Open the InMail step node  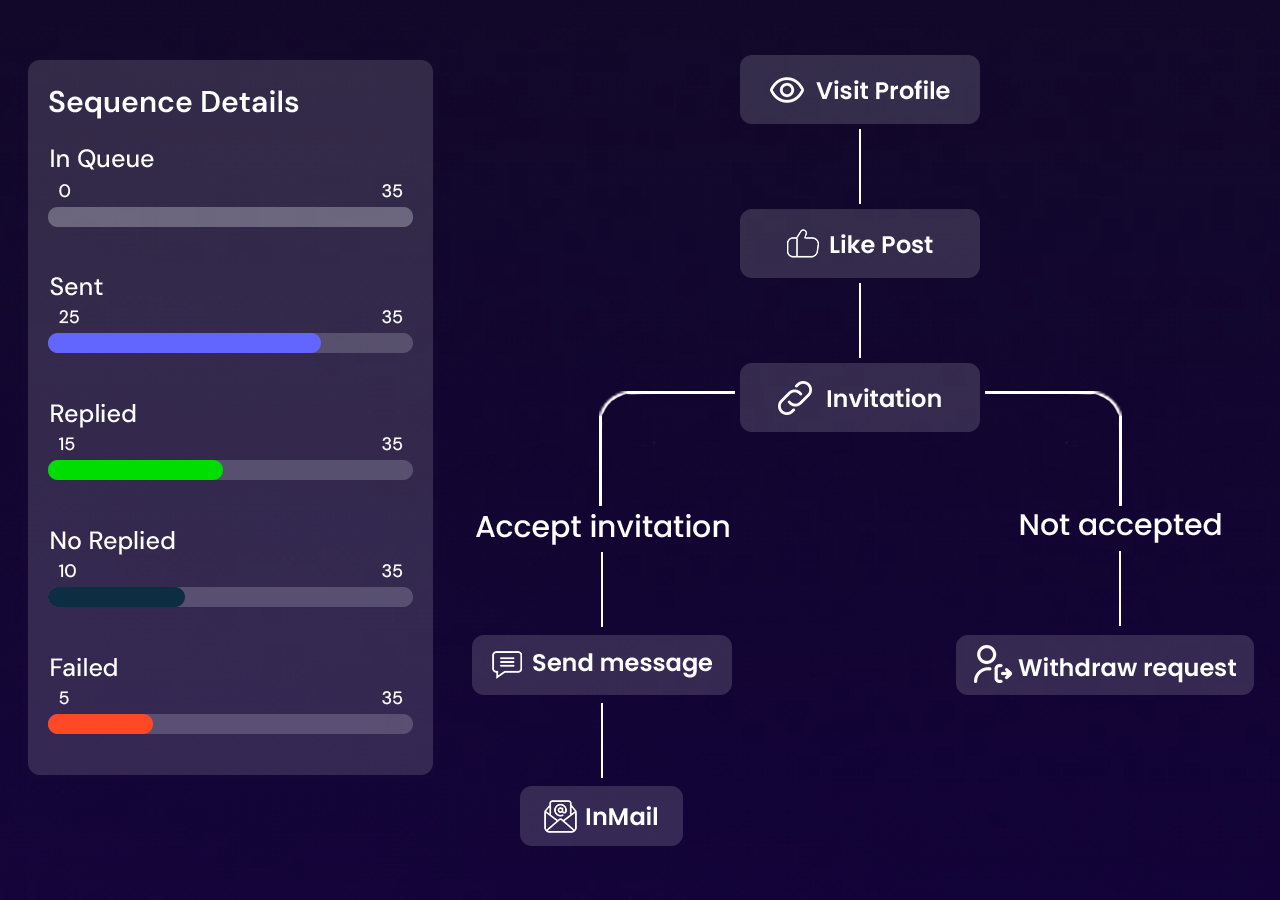click(x=601, y=816)
